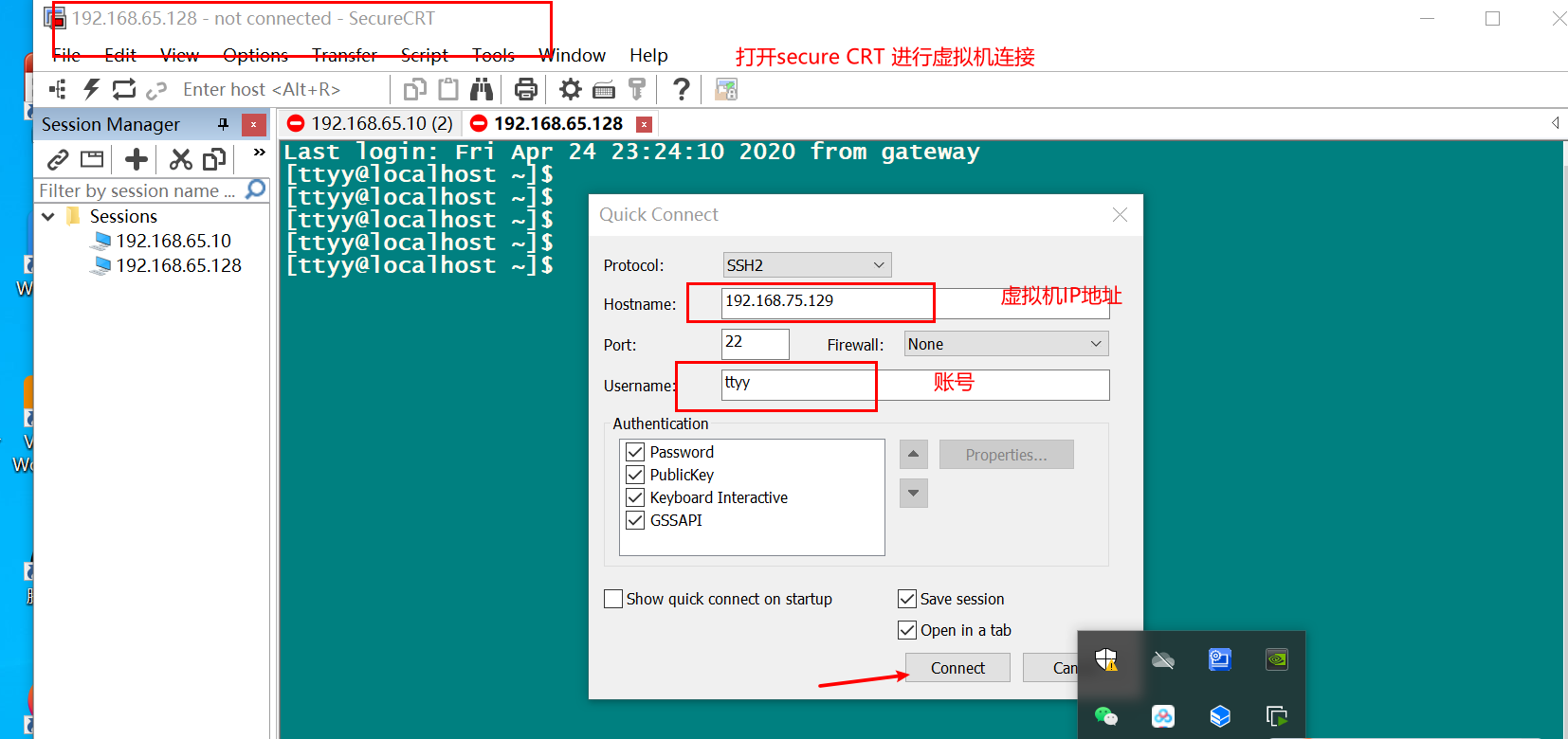Select session 192.168.65.10 in tree
Image resolution: width=1568 pixels, height=739 pixels.
(173, 241)
